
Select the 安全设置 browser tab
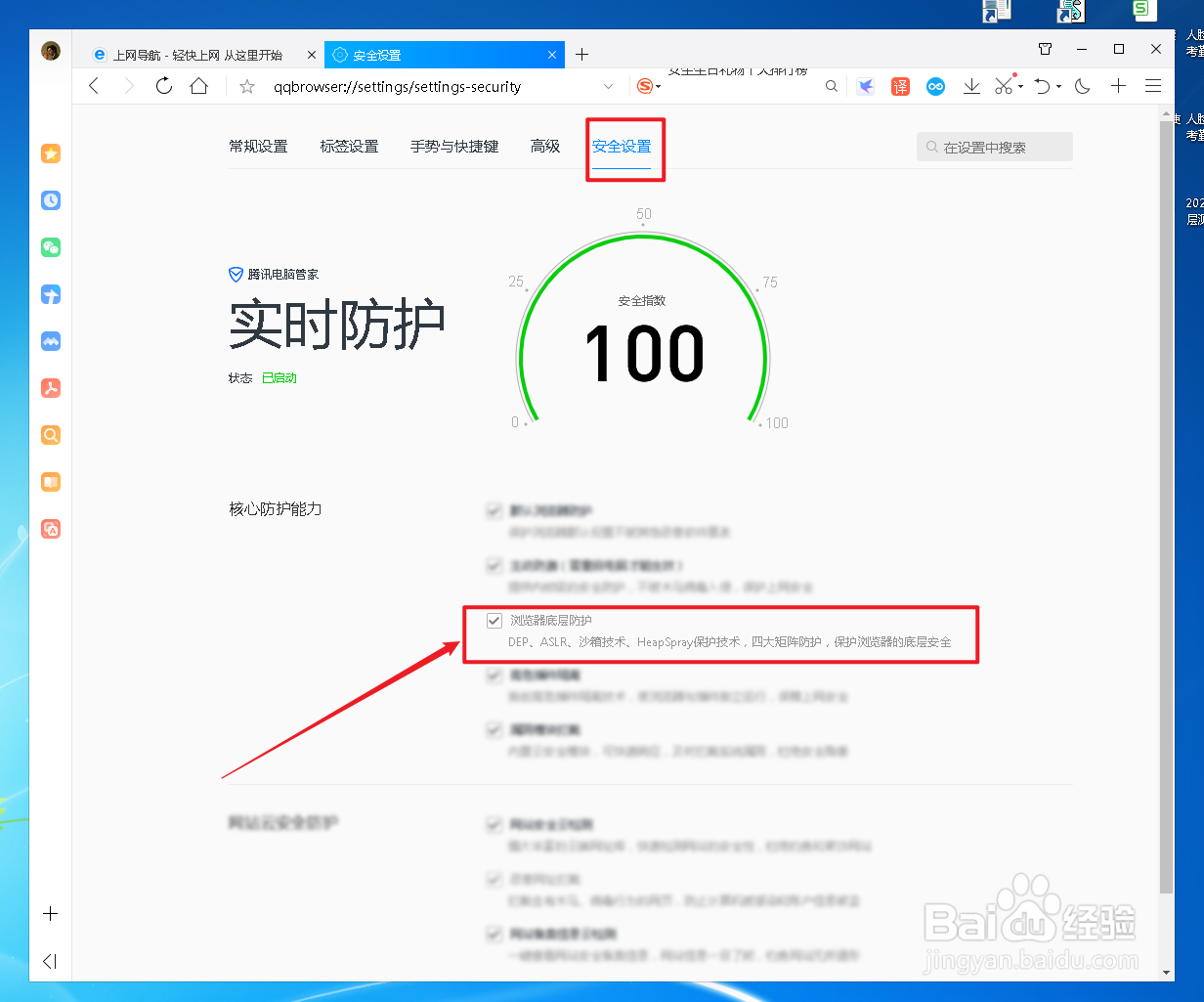pyautogui.click(x=445, y=55)
